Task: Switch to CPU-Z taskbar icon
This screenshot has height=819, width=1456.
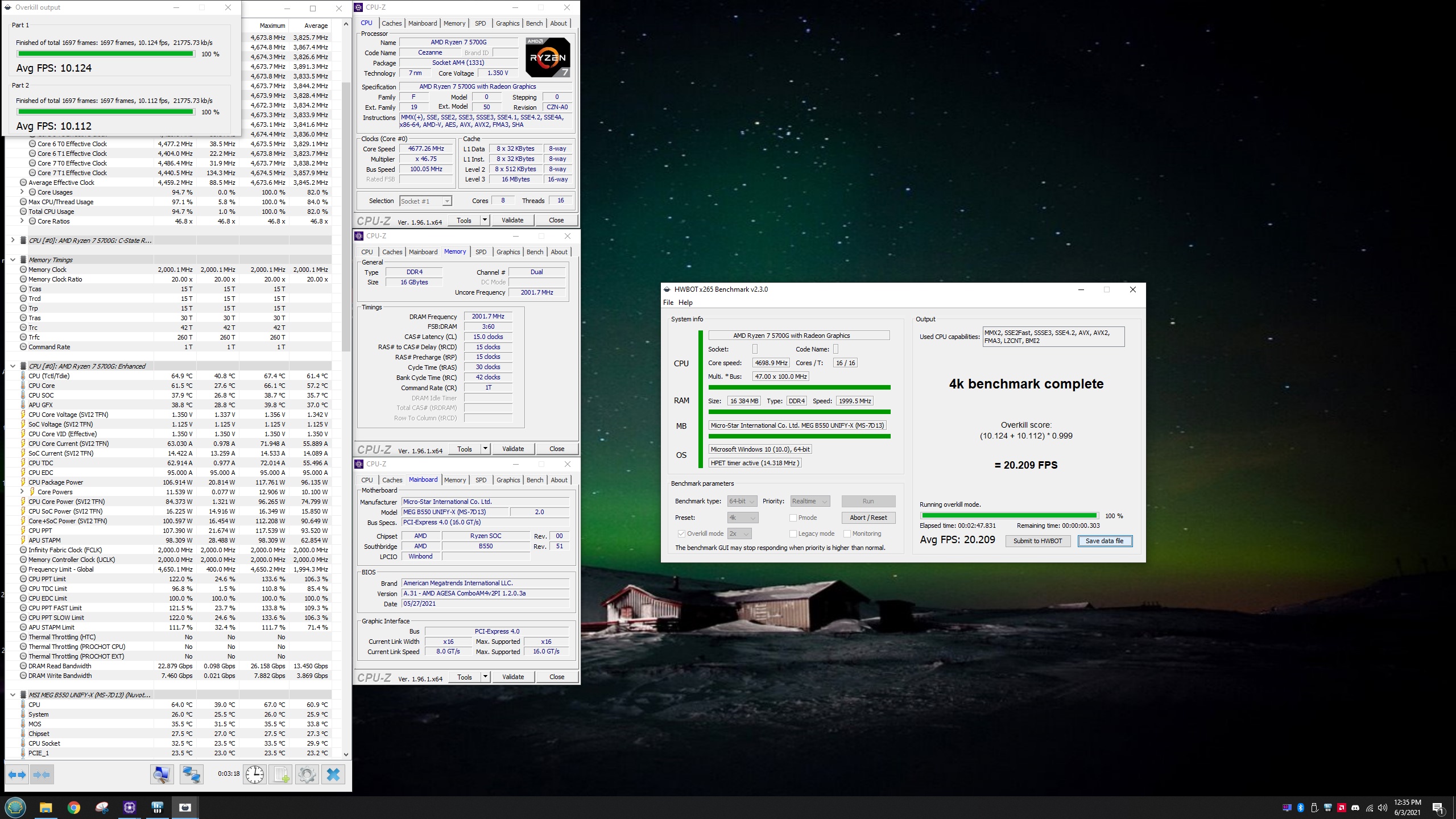Action: click(x=130, y=807)
